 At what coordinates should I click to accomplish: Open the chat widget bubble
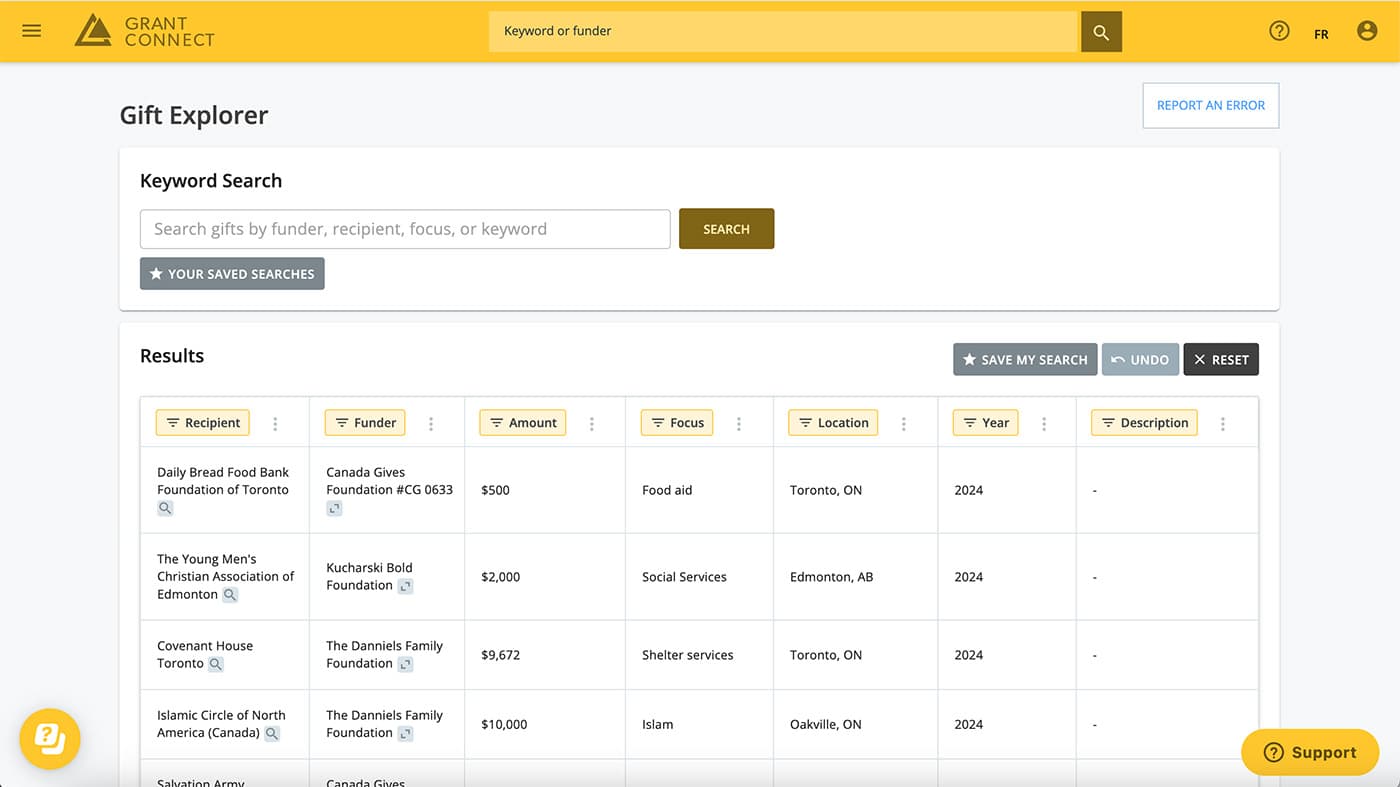(x=50, y=739)
